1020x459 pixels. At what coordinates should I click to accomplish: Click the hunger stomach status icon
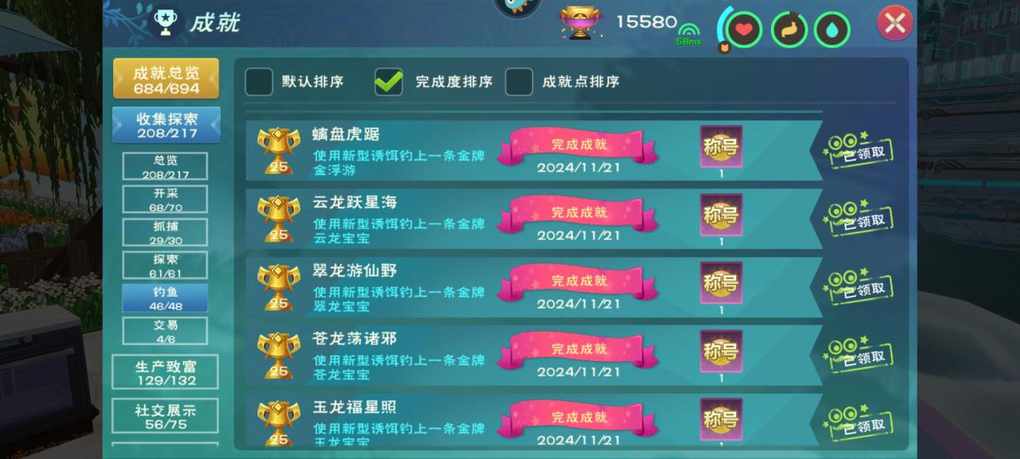[789, 30]
